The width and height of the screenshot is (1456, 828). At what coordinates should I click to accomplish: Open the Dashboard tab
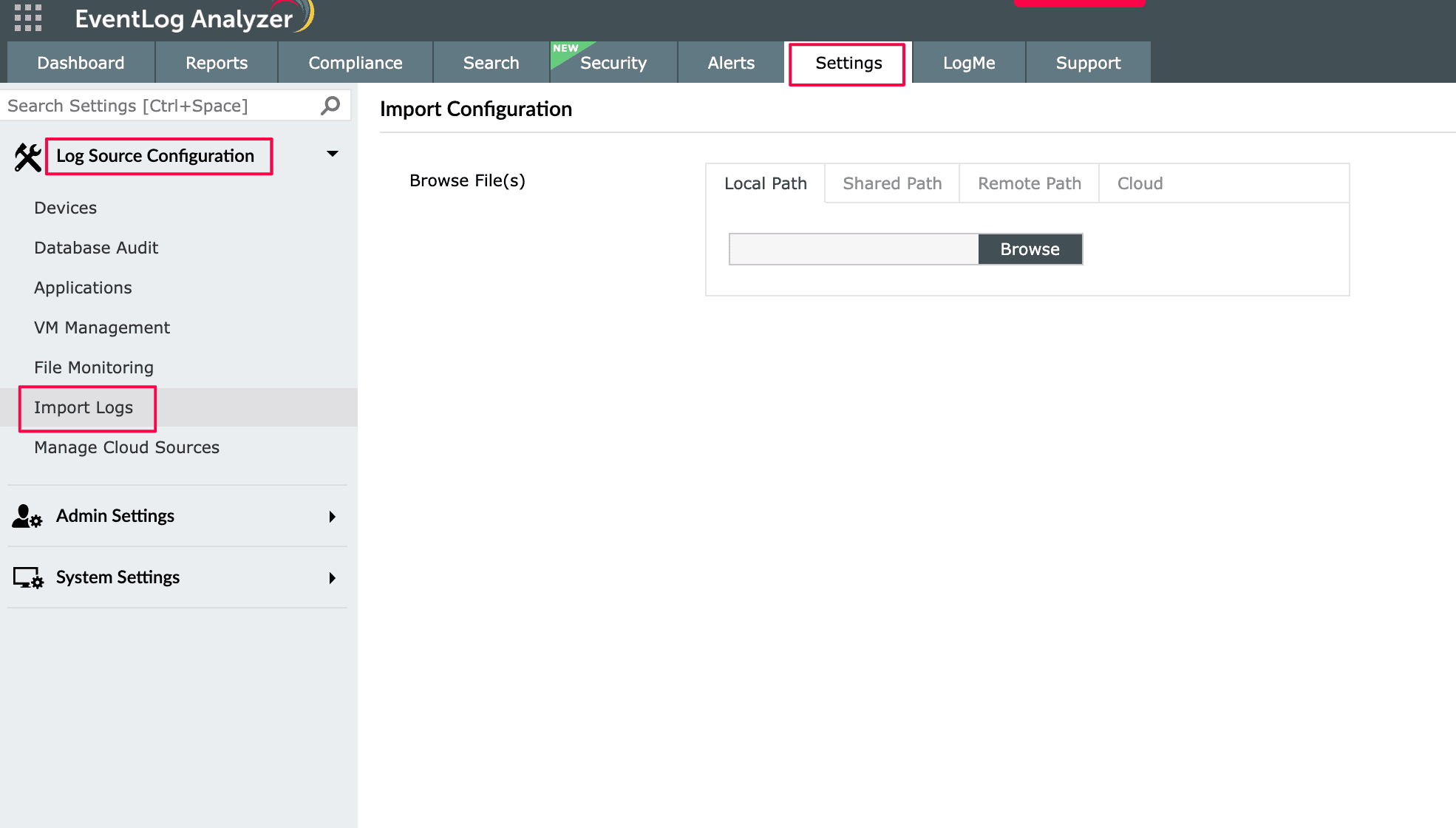click(81, 63)
